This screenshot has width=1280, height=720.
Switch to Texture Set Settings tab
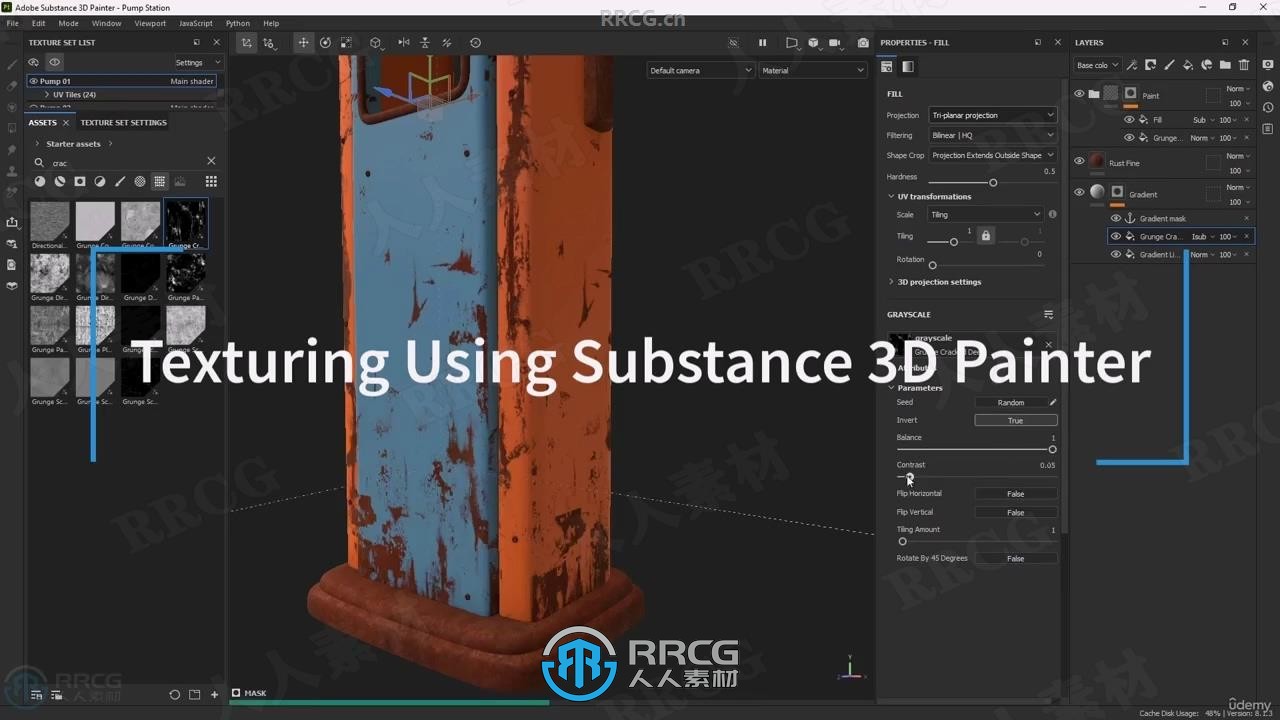tap(123, 122)
